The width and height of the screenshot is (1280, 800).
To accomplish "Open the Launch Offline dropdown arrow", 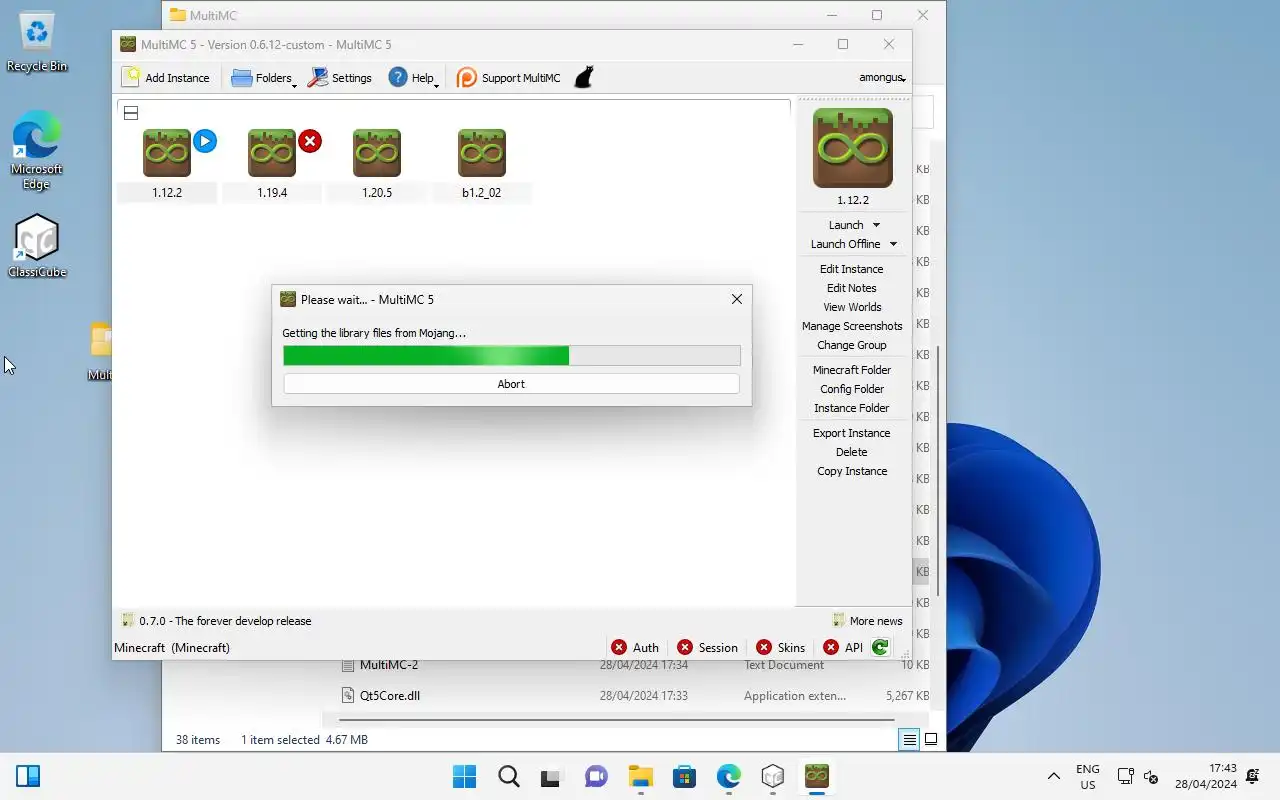I will tap(893, 244).
